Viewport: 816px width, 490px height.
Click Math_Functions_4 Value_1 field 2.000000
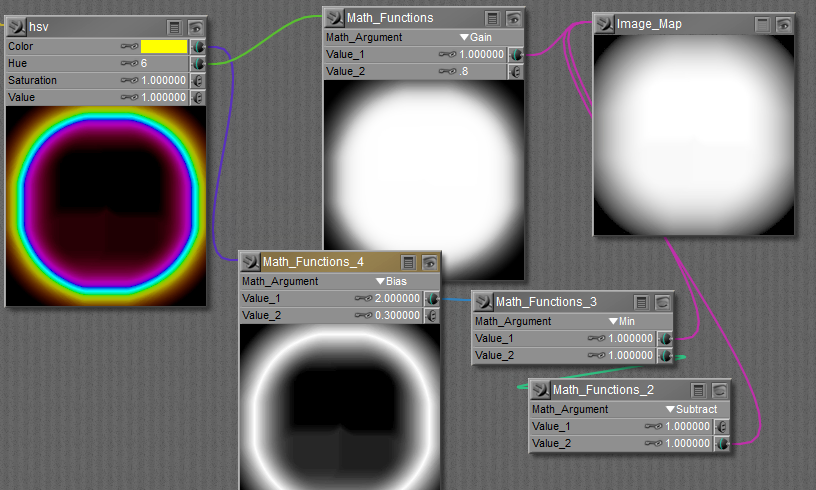point(397,298)
